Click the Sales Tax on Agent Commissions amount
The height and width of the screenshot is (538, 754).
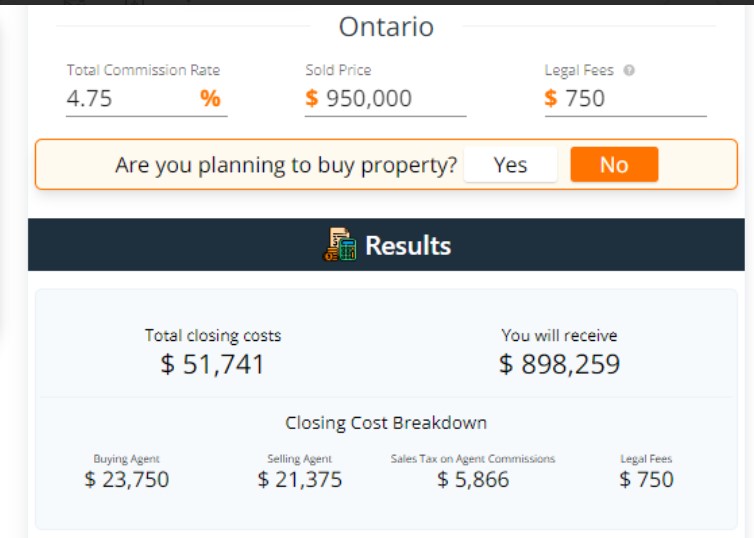(473, 480)
